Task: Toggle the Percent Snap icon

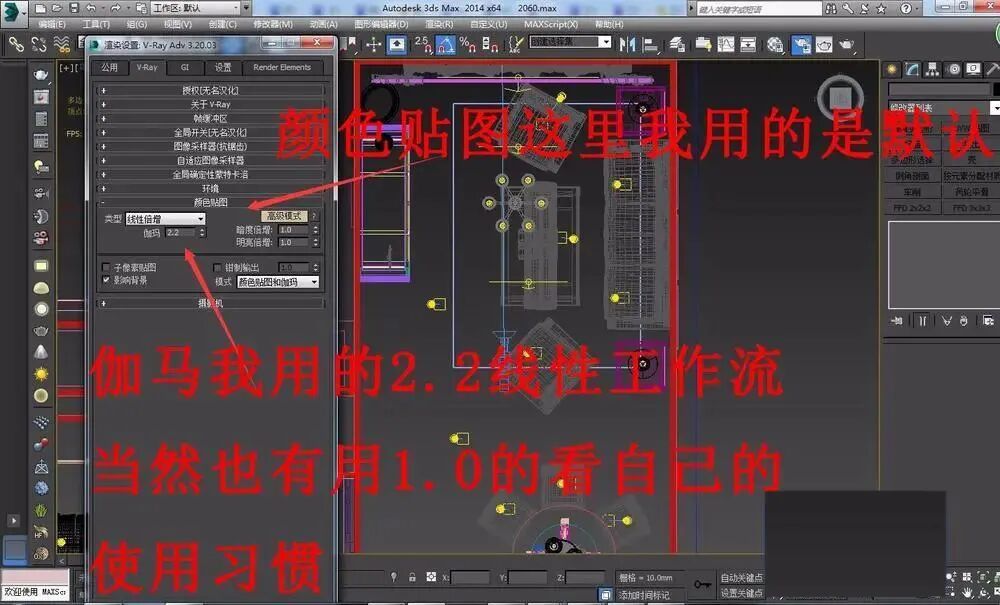Action: point(467,44)
